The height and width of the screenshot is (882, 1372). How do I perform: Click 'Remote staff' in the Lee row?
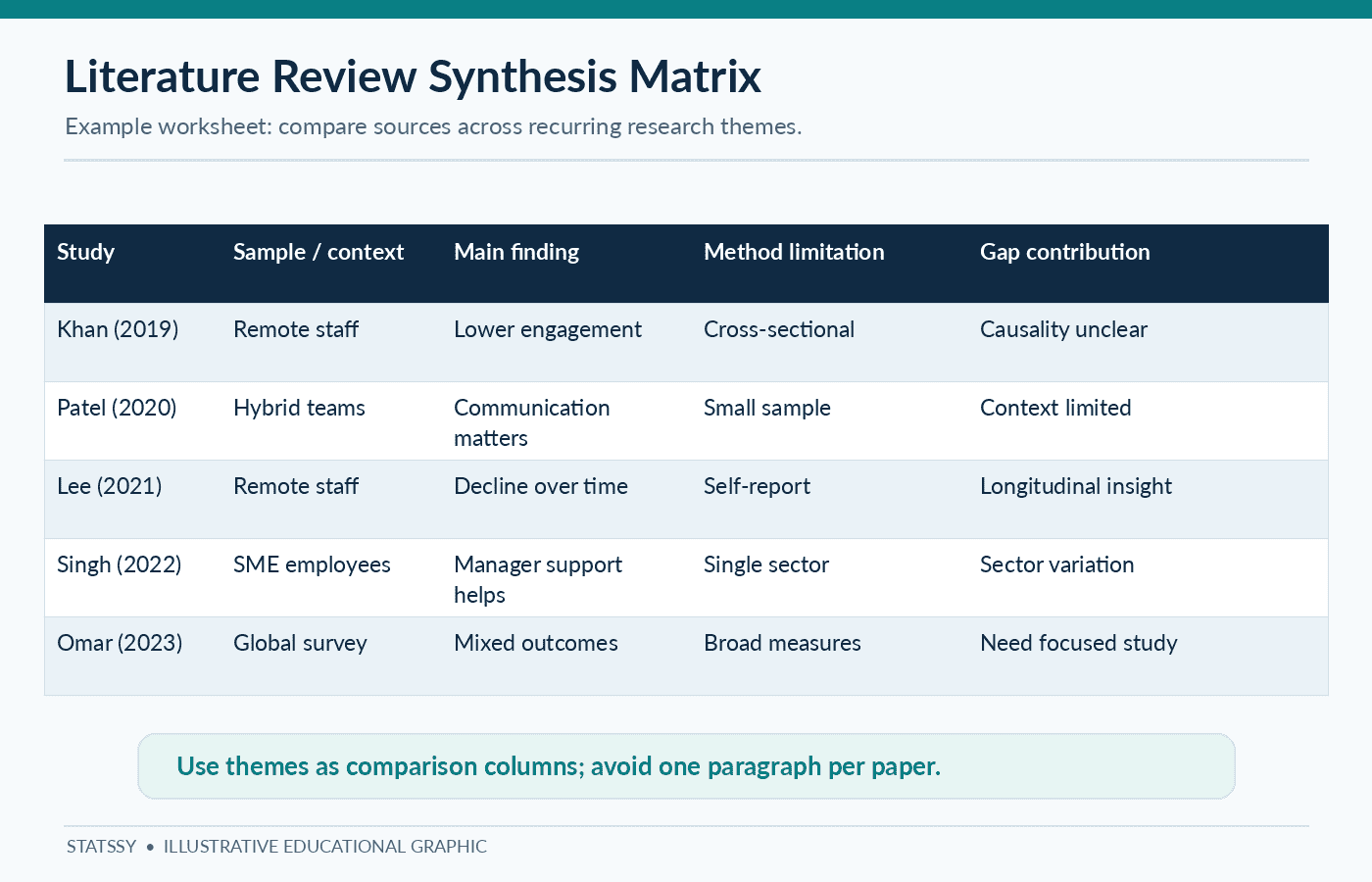pyautogui.click(x=296, y=487)
